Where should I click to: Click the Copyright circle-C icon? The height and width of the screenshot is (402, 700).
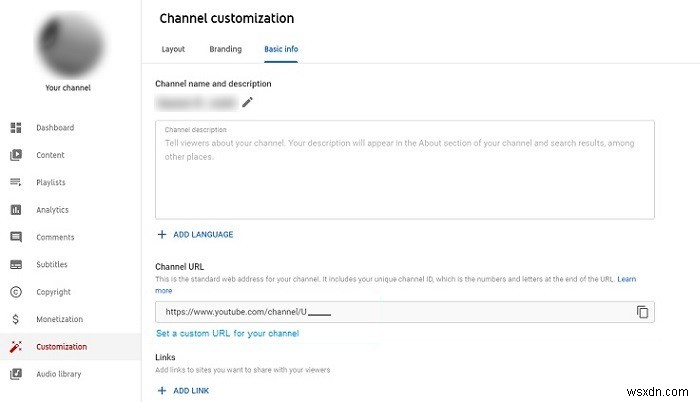(16, 292)
